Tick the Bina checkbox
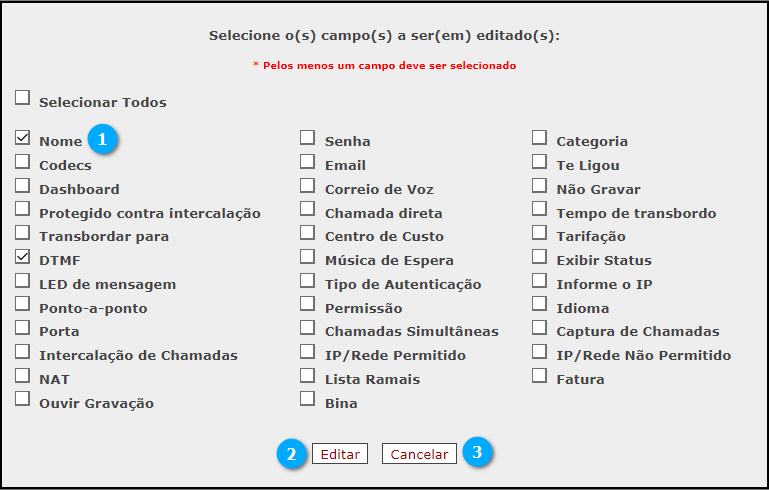 [308, 399]
